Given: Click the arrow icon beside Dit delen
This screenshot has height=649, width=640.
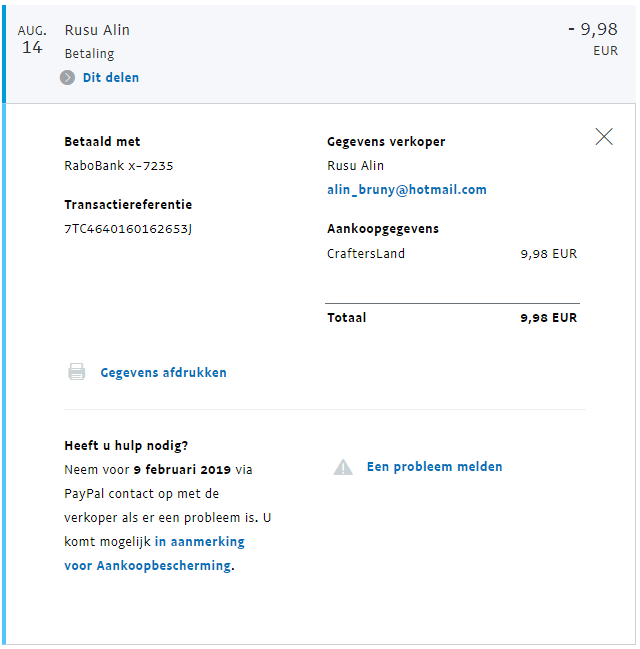Looking at the screenshot, I should point(67,77).
